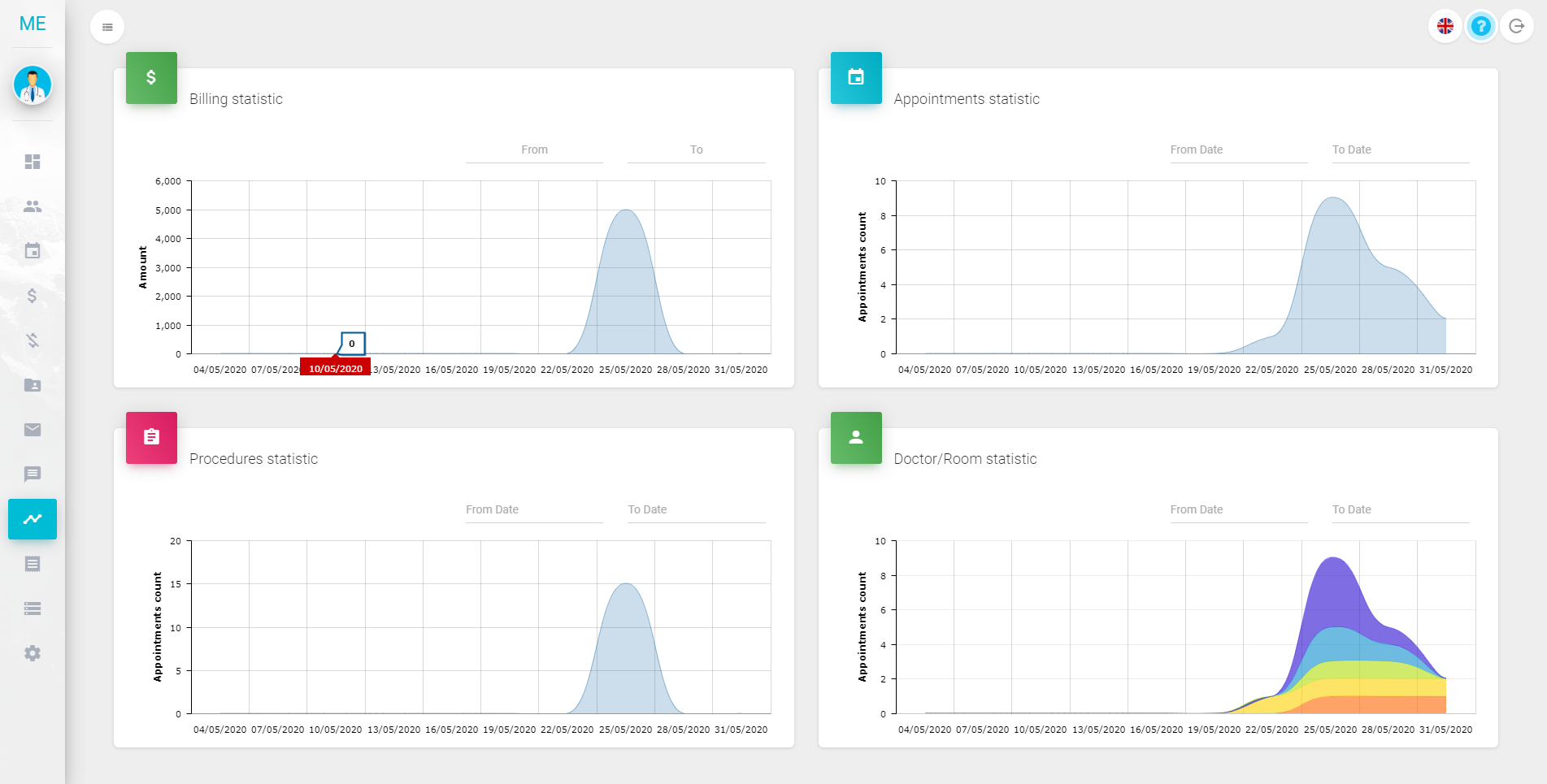Open the crossed-out dollar sidebar icon
Viewport: 1547px width, 784px height.
click(33, 340)
